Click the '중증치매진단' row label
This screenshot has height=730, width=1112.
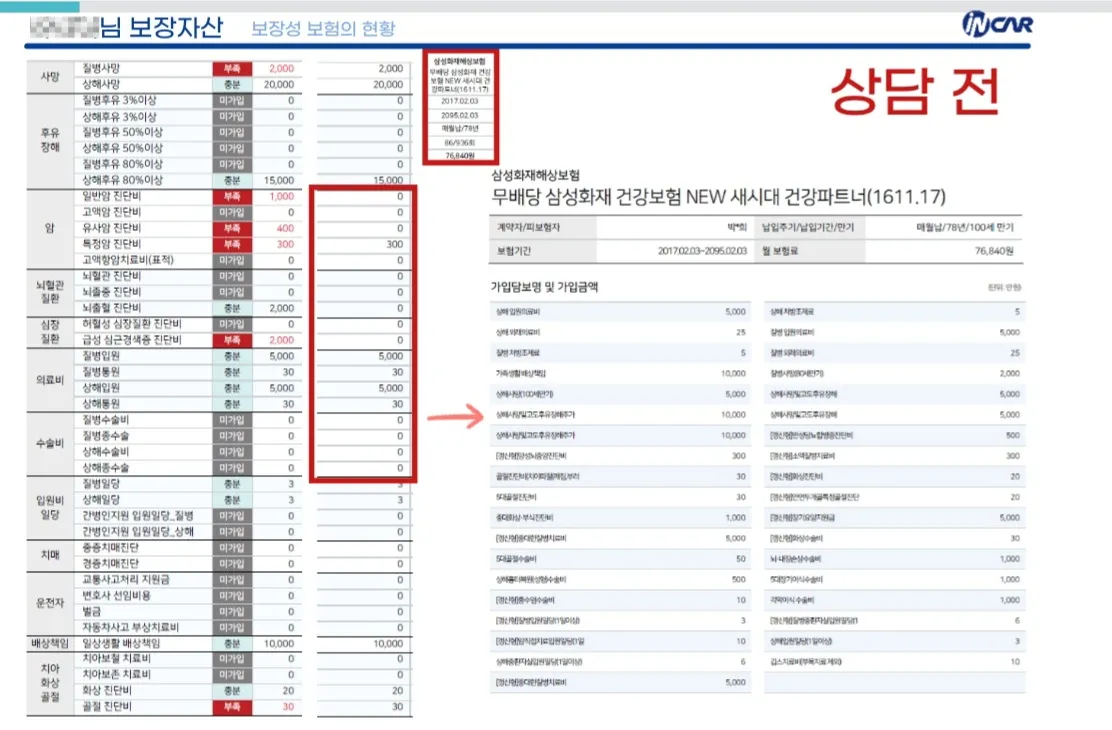111,548
